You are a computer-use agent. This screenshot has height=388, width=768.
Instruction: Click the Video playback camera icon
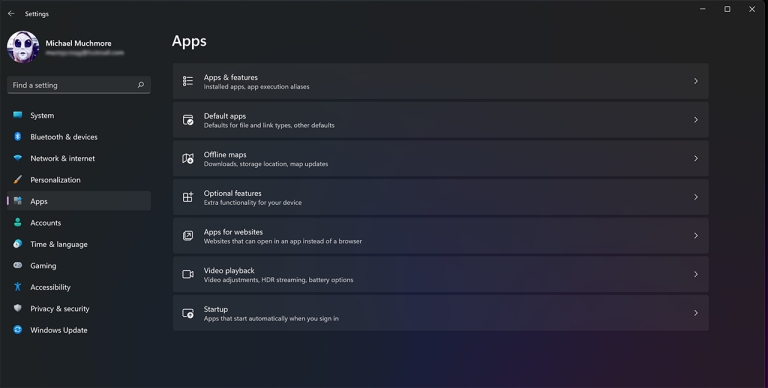pos(188,274)
